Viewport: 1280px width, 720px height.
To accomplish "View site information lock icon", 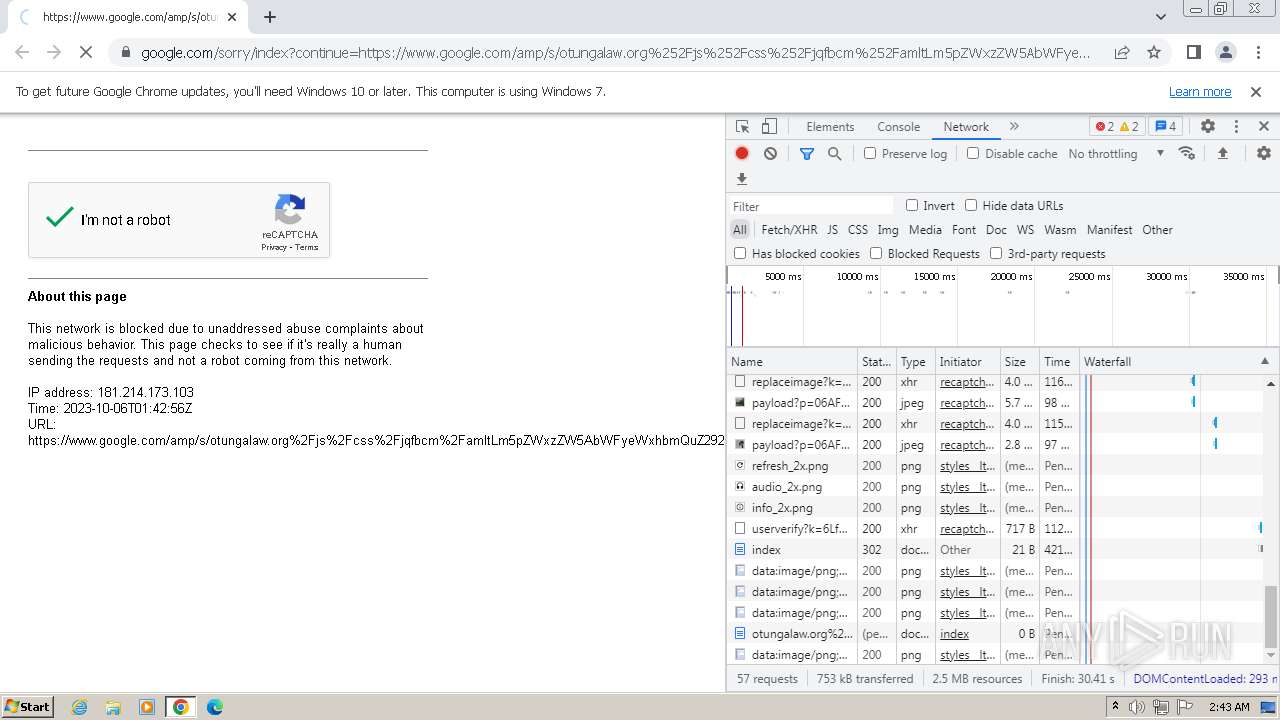I will pyautogui.click(x=125, y=53).
